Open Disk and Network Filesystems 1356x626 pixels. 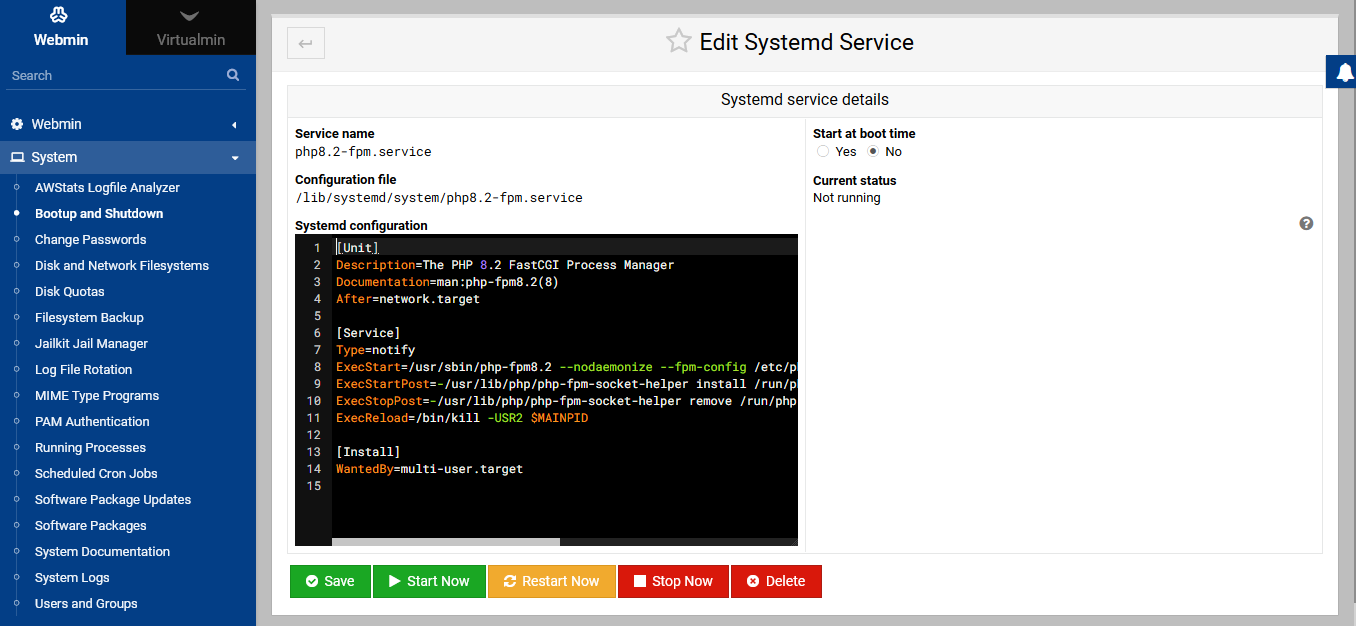[x=122, y=265]
